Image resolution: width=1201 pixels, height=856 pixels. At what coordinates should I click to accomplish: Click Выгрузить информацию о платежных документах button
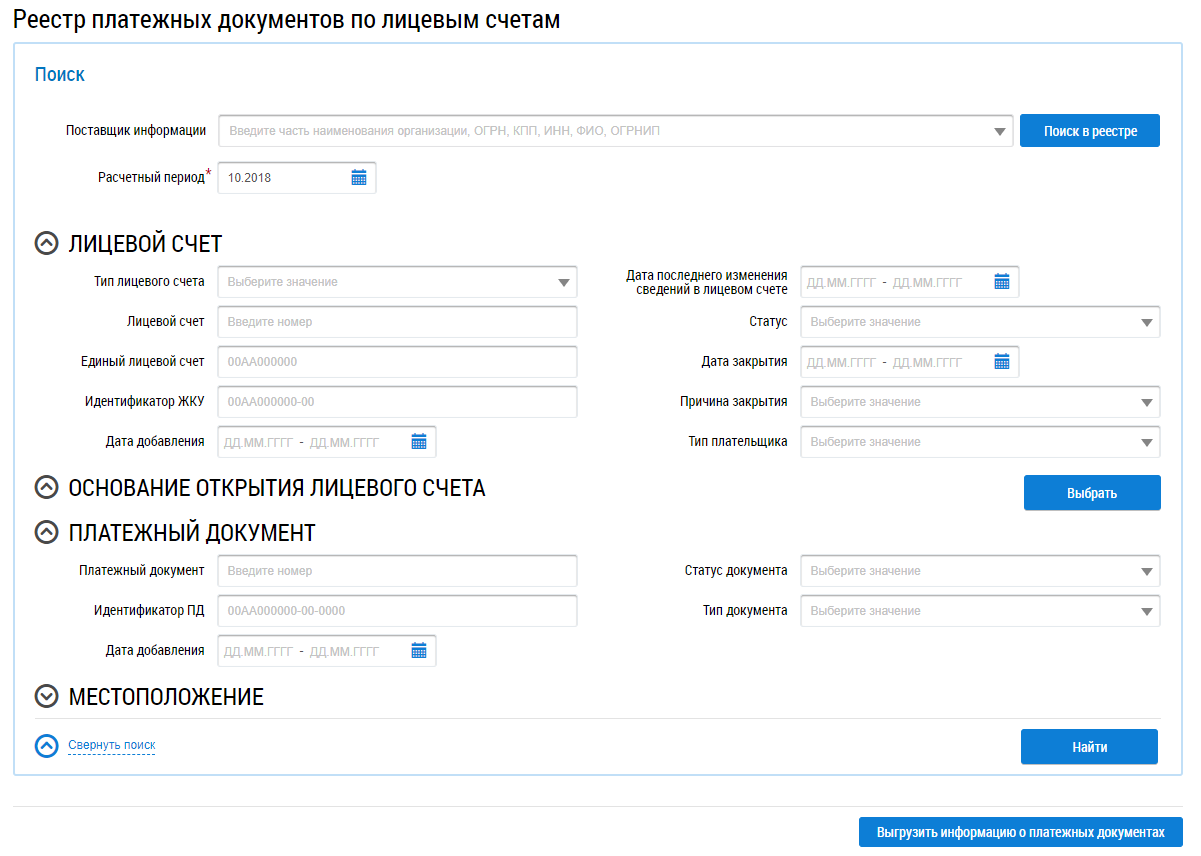click(x=1020, y=832)
